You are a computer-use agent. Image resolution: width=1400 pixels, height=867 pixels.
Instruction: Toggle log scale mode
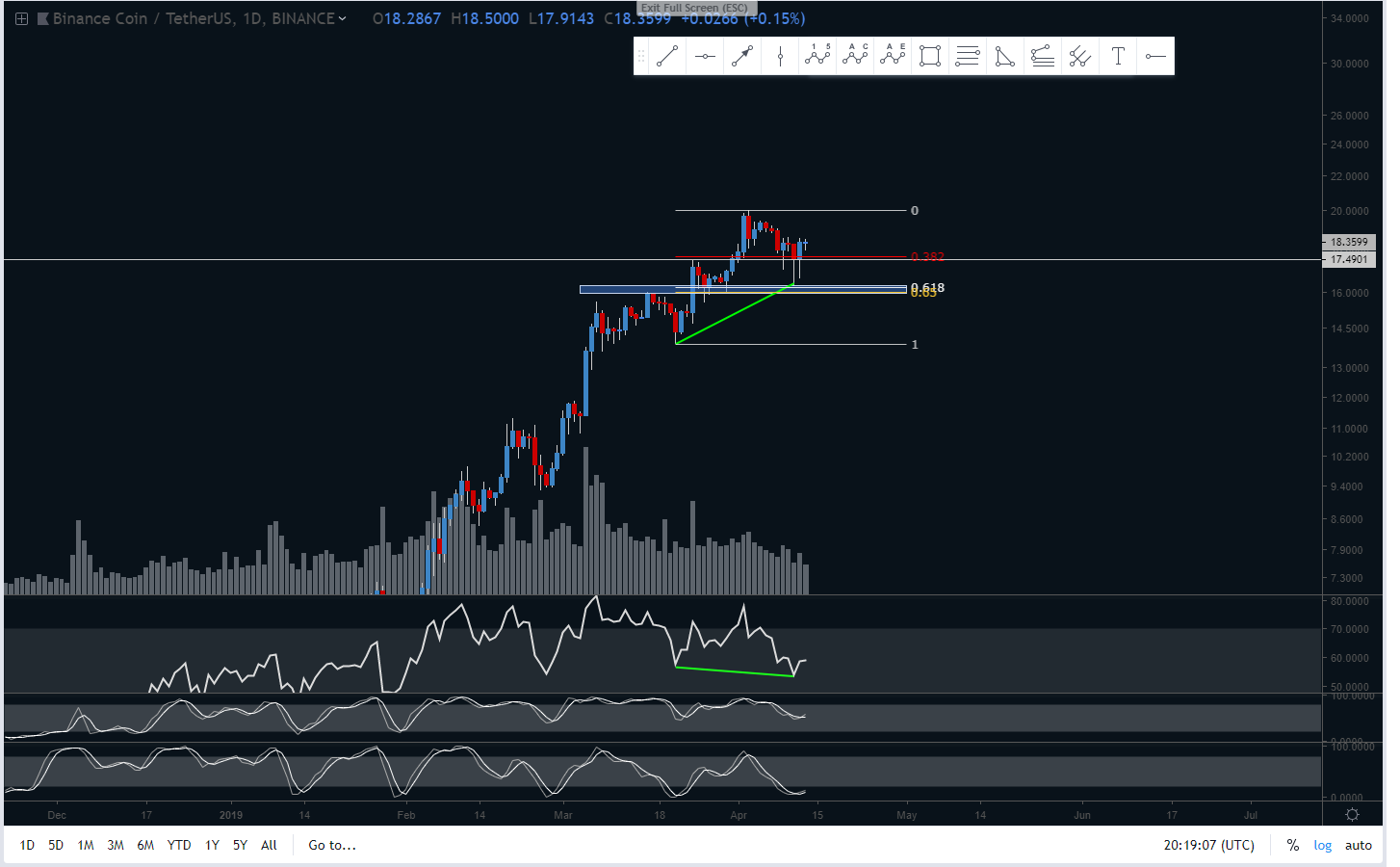[1323, 845]
